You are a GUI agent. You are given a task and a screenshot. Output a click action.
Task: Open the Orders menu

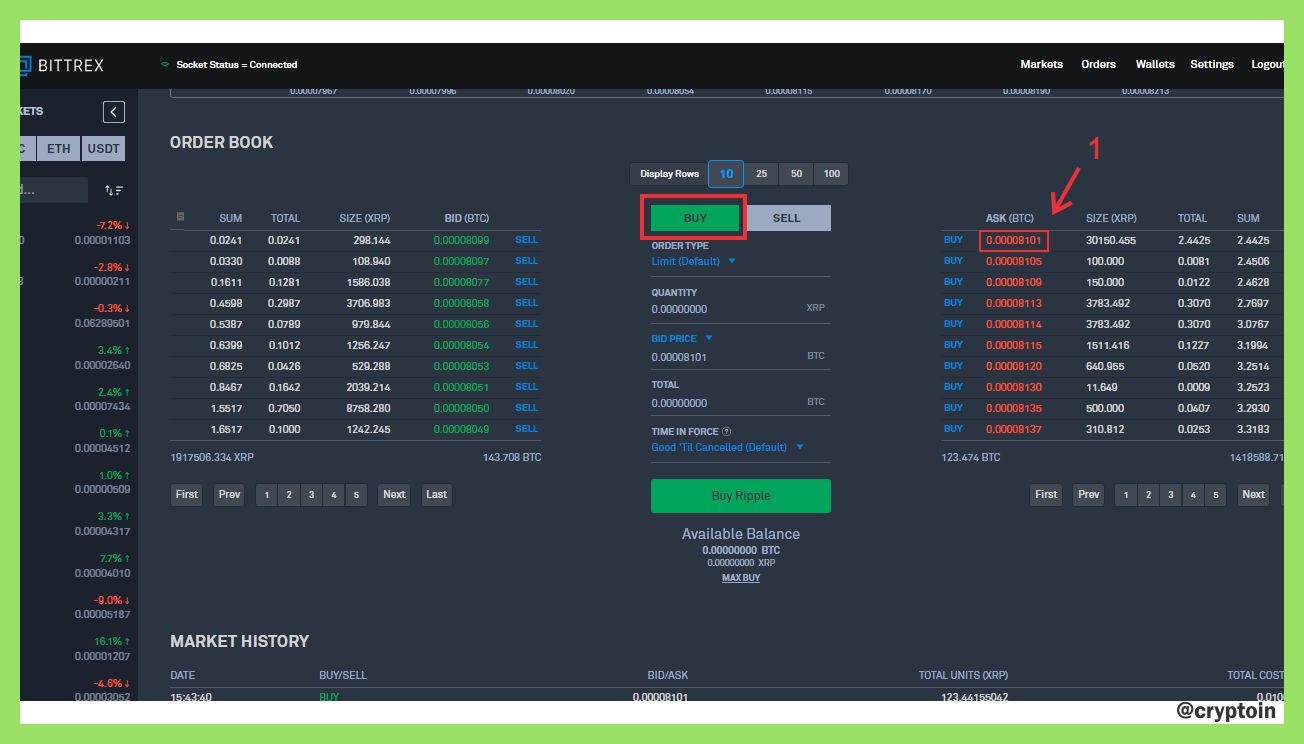point(1098,64)
